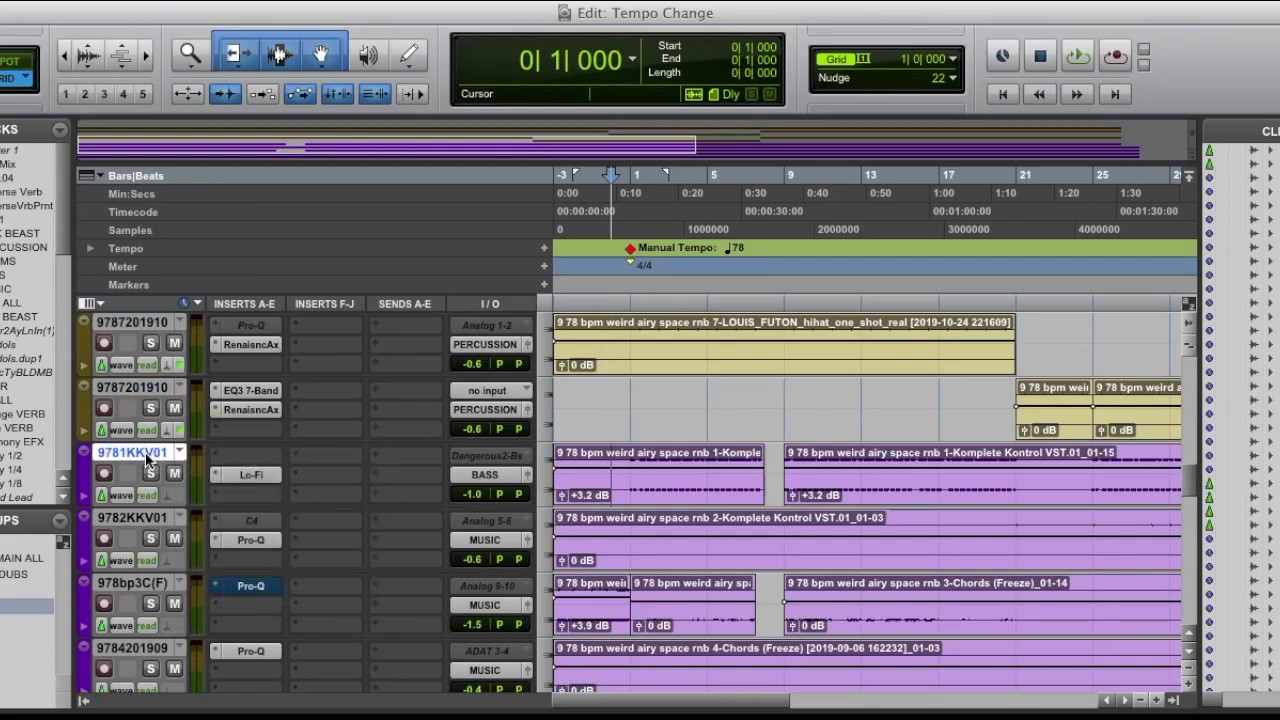Open the Nudge value dropdown
1280x720 pixels.
(952, 78)
